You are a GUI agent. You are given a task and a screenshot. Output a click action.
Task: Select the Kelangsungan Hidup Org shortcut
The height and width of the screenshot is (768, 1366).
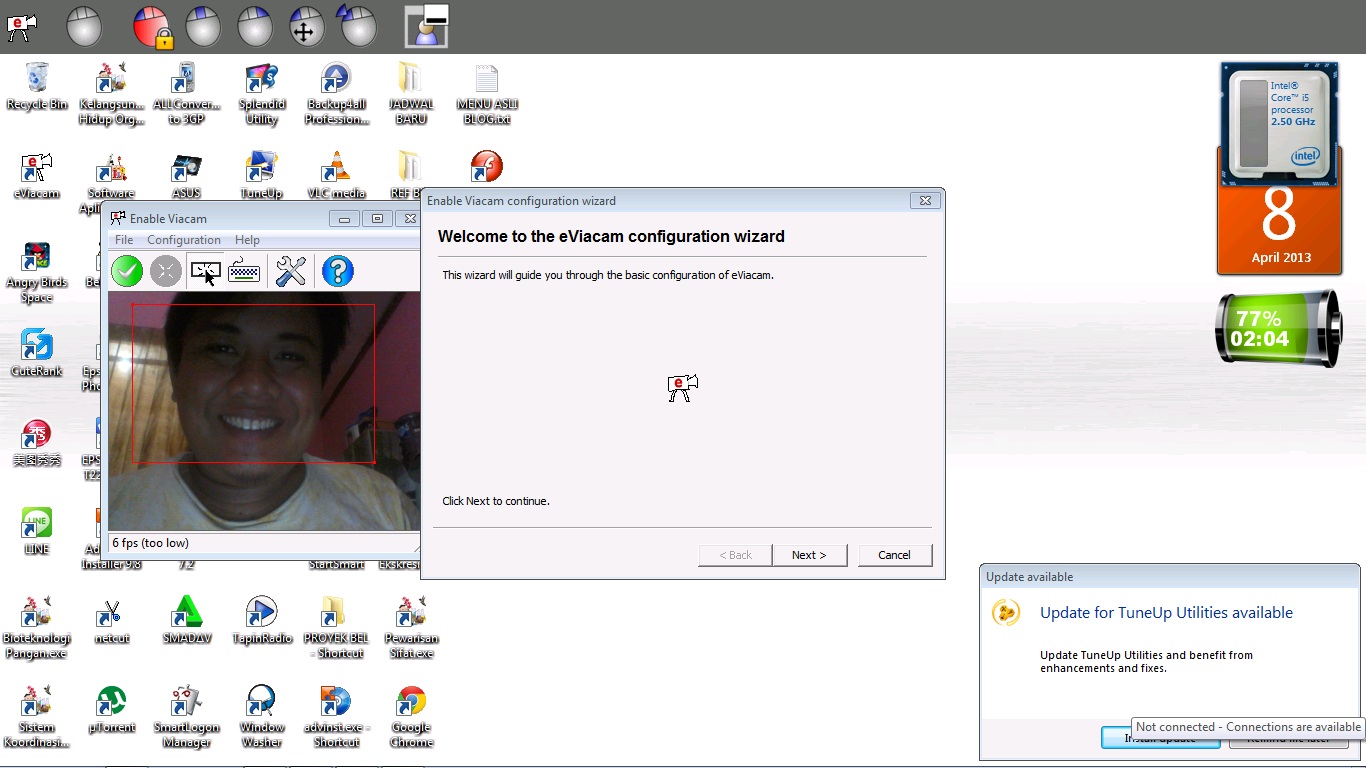click(111, 94)
